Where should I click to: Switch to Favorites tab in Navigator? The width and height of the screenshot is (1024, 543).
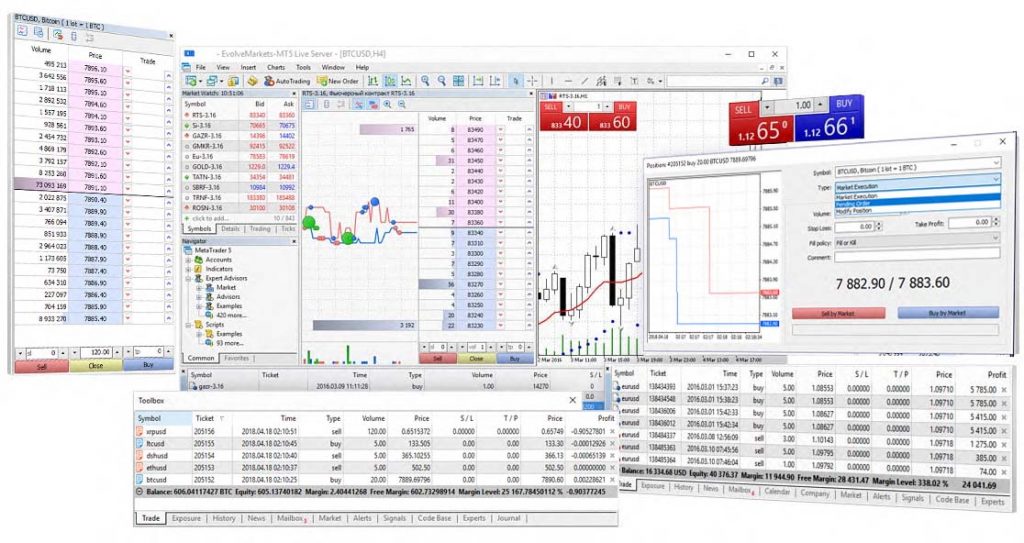(x=236, y=358)
